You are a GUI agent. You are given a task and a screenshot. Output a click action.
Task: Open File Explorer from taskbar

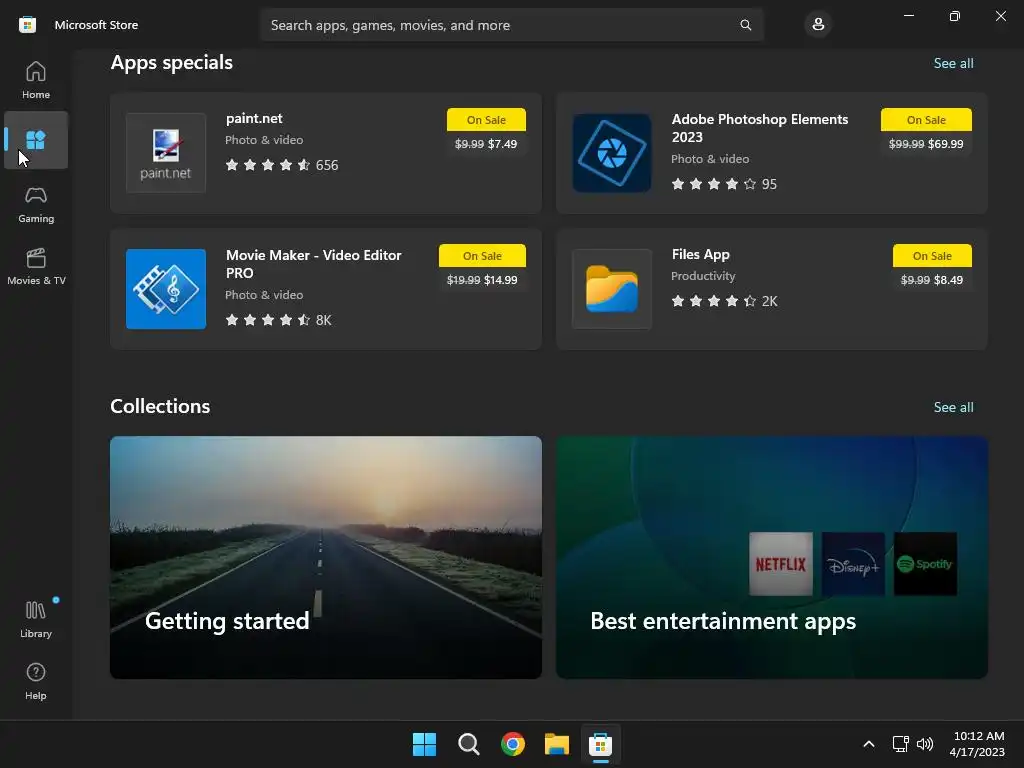[x=557, y=744]
